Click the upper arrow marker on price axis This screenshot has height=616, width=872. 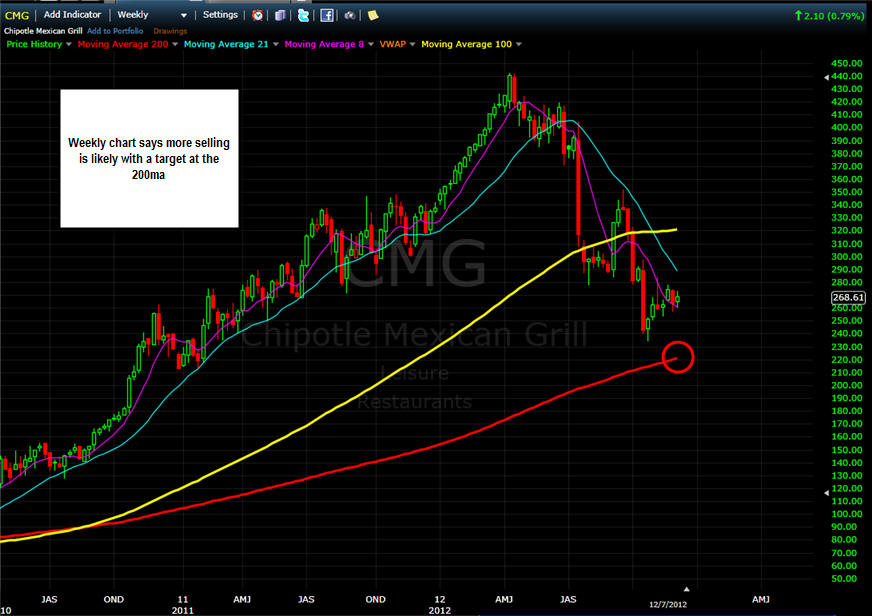pos(826,77)
